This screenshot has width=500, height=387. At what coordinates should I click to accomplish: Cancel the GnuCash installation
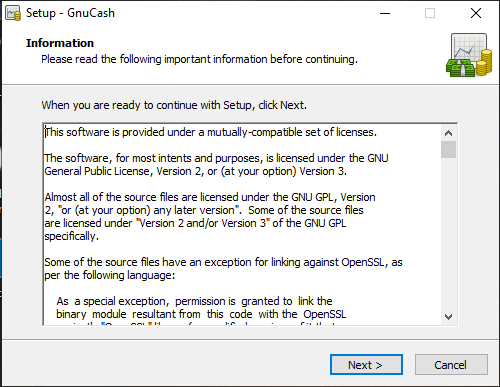coord(451,365)
